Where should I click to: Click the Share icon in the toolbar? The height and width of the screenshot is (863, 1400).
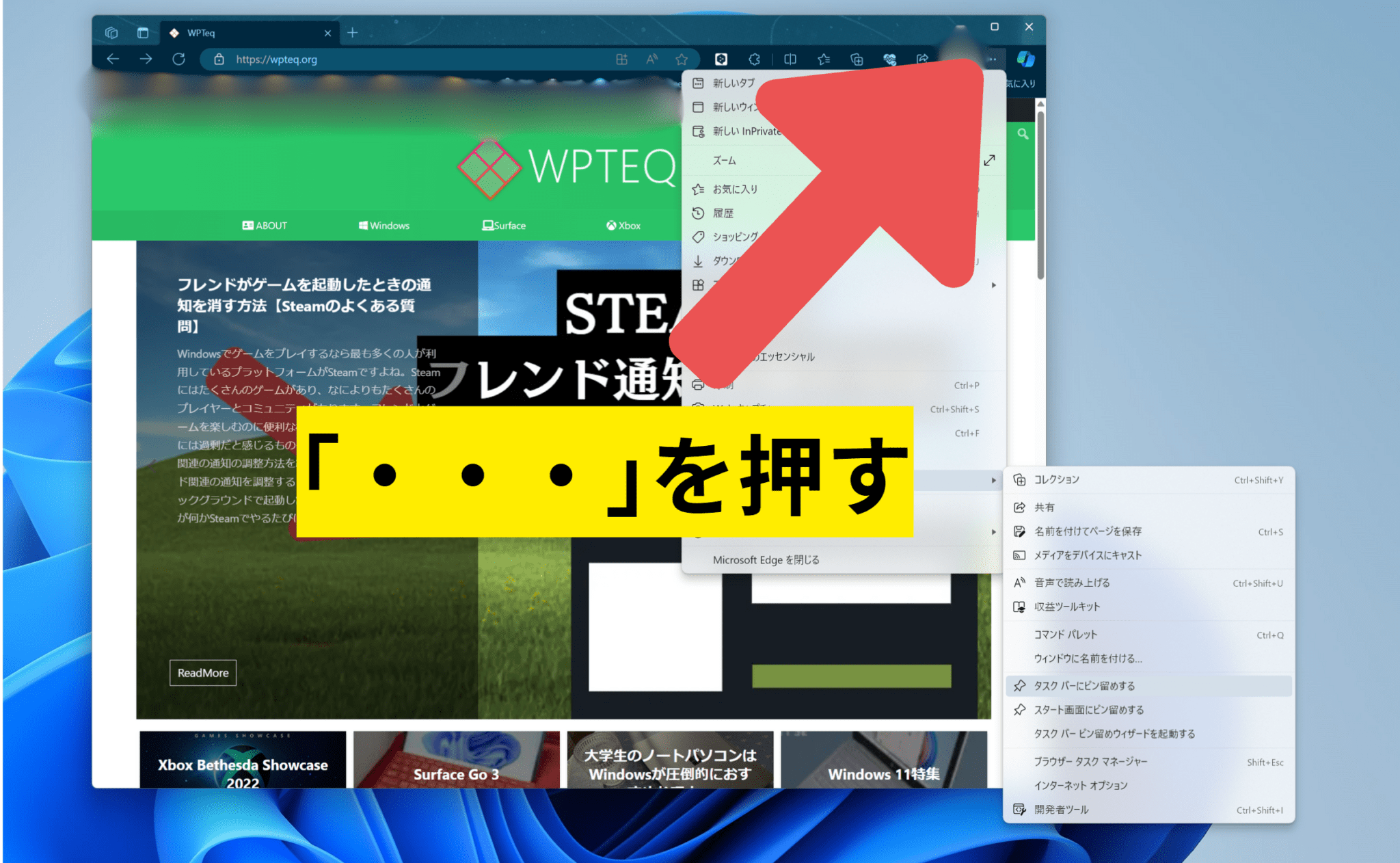coord(921,59)
